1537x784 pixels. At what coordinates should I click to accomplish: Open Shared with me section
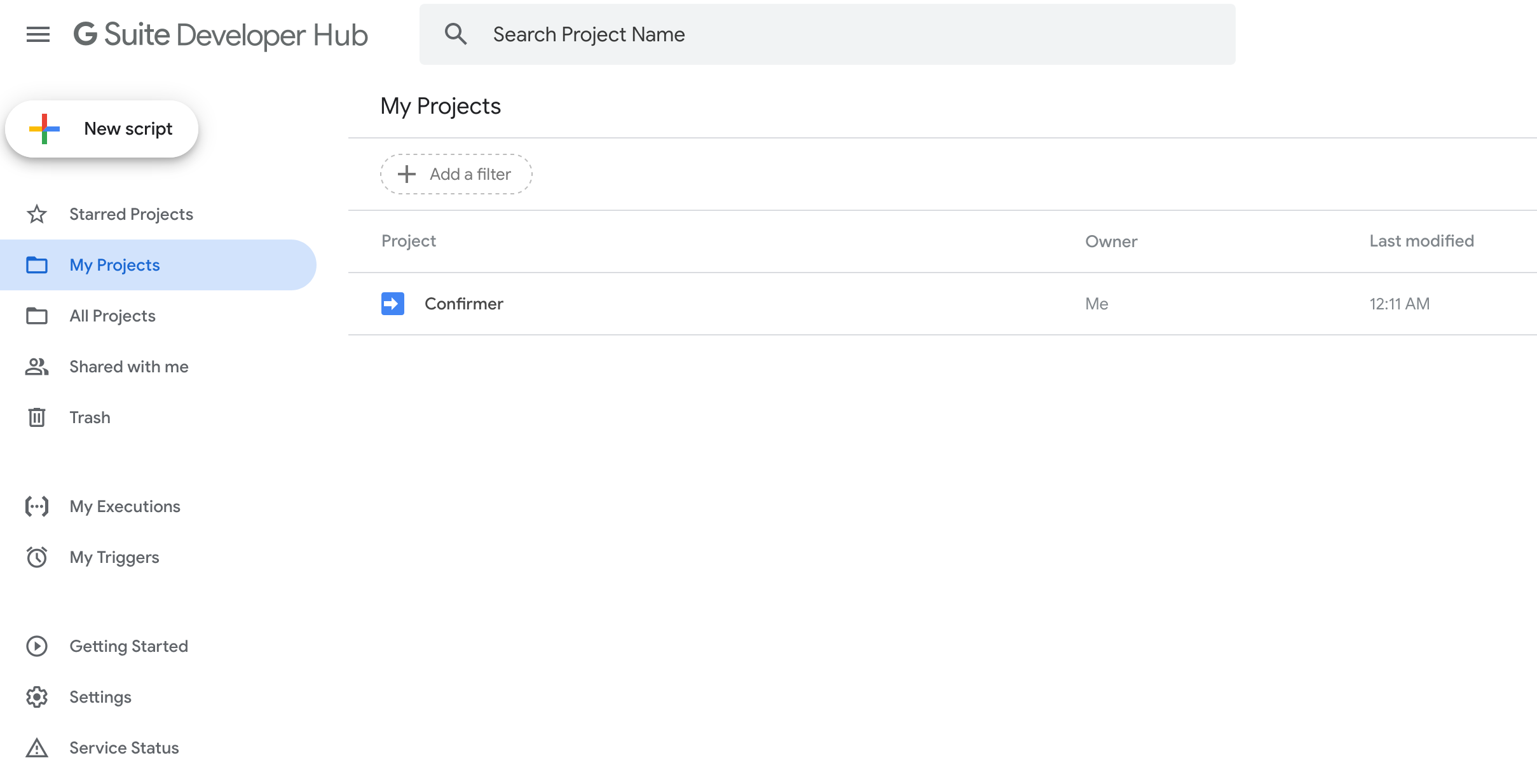128,366
